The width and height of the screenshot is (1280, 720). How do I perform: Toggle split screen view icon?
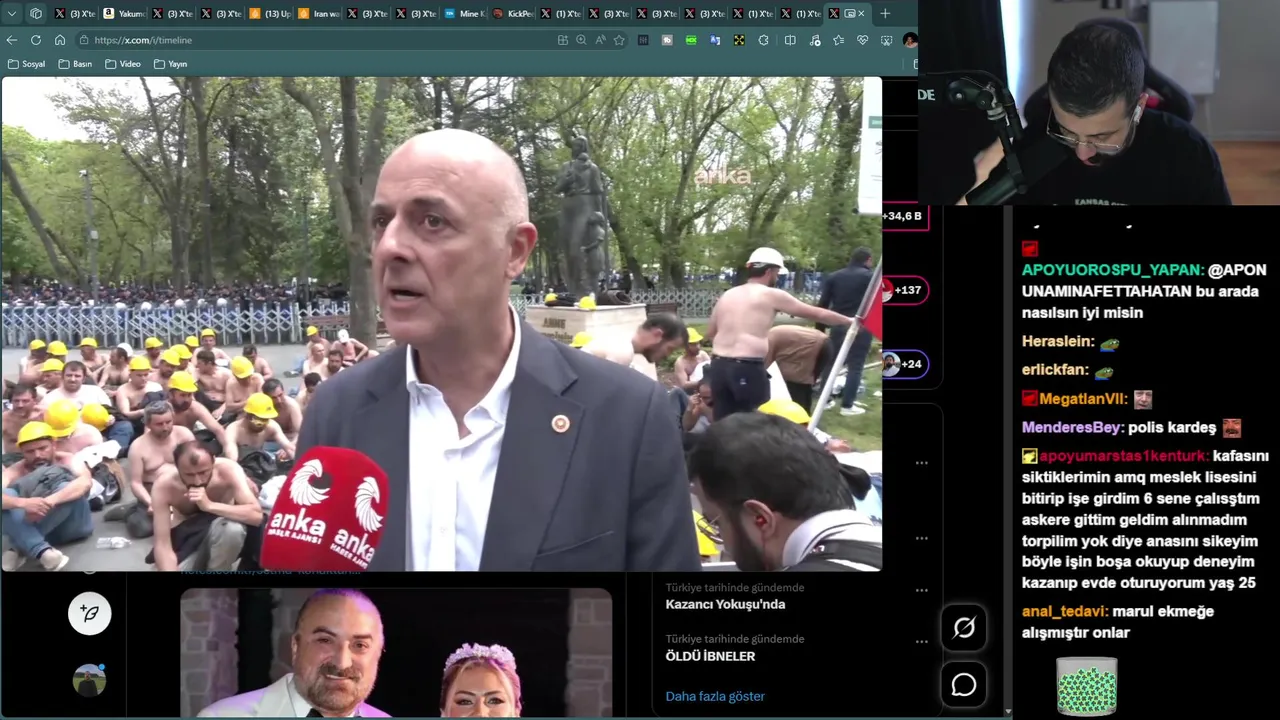(x=789, y=40)
